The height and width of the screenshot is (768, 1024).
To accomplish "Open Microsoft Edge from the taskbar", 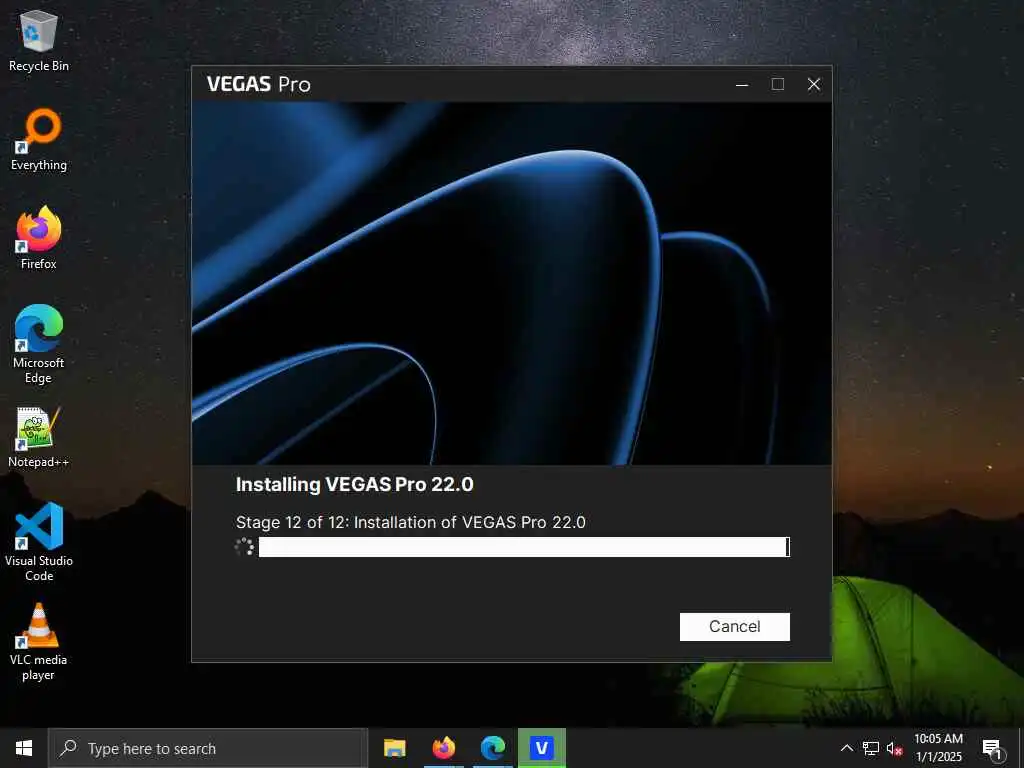I will (x=492, y=748).
